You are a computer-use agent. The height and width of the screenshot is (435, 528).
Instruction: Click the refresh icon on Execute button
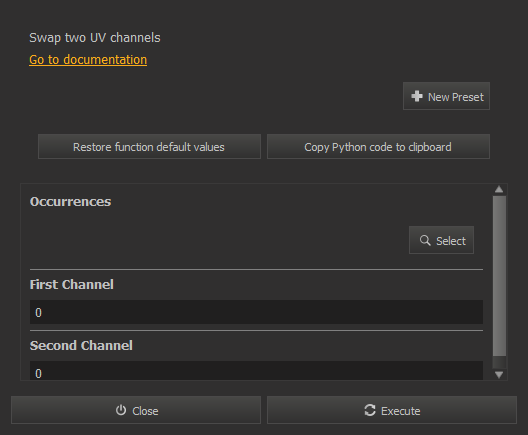(x=370, y=410)
